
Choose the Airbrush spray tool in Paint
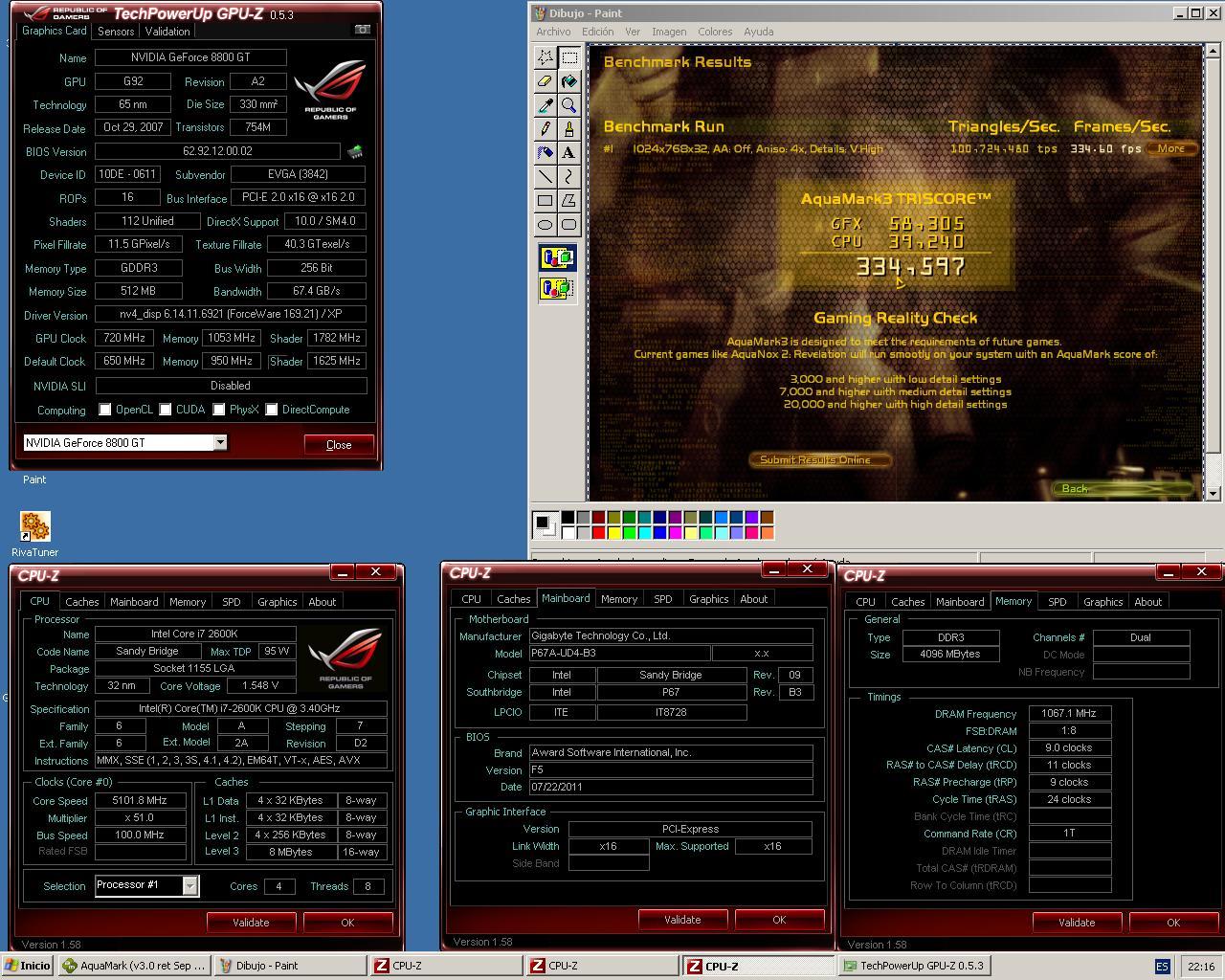[x=545, y=153]
